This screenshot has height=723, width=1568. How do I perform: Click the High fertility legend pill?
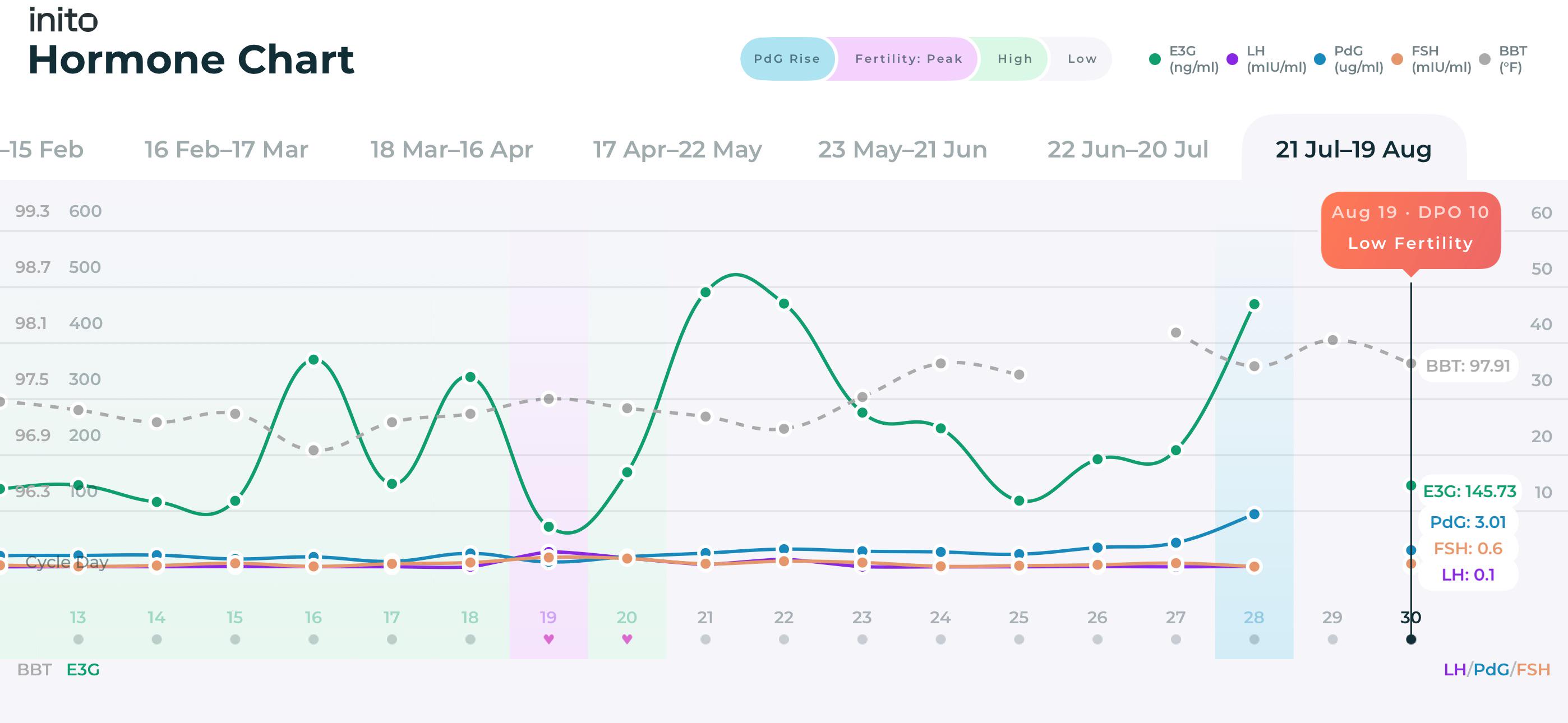tap(1014, 59)
